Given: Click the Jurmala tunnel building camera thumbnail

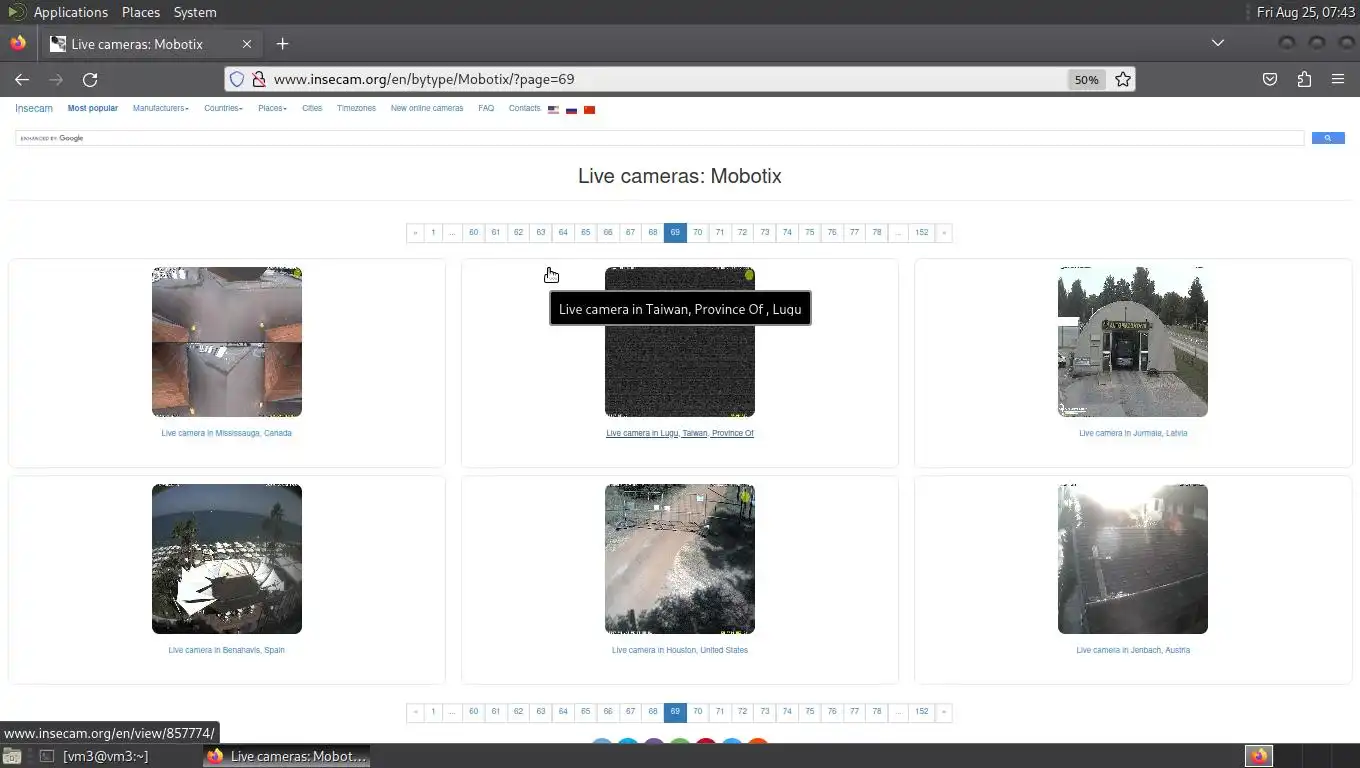Looking at the screenshot, I should [1133, 342].
